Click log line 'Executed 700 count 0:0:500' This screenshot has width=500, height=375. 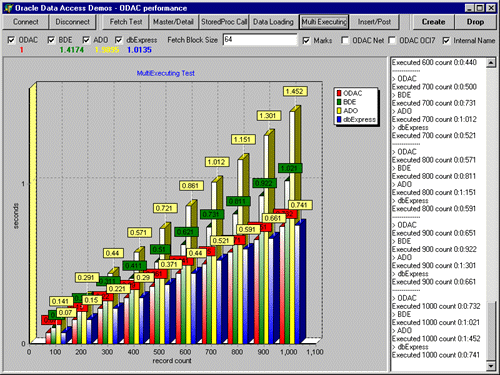click(x=434, y=87)
